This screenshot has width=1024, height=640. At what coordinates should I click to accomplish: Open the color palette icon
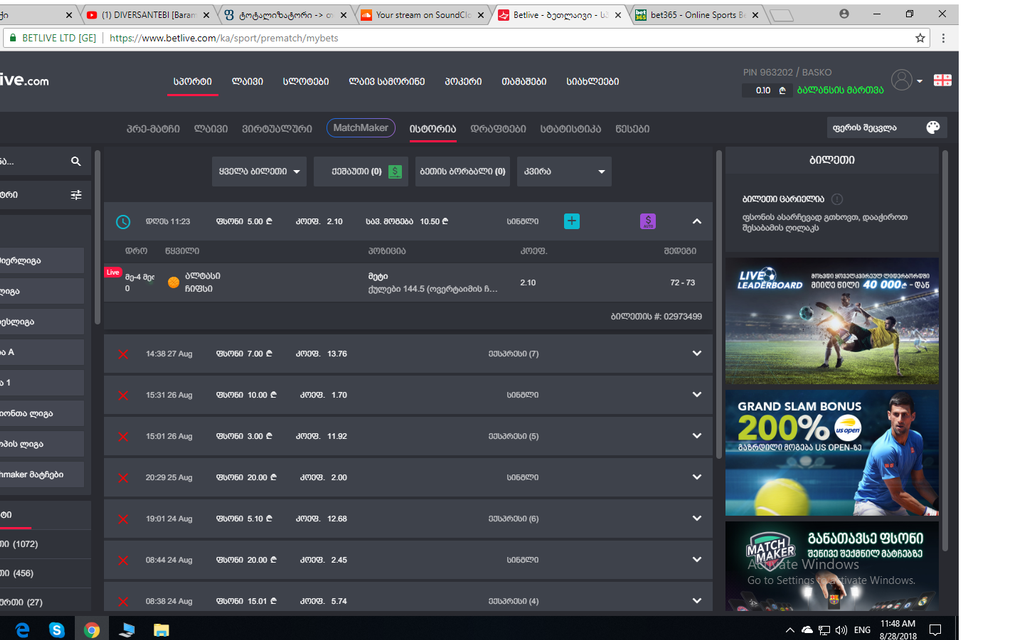[x=933, y=127]
